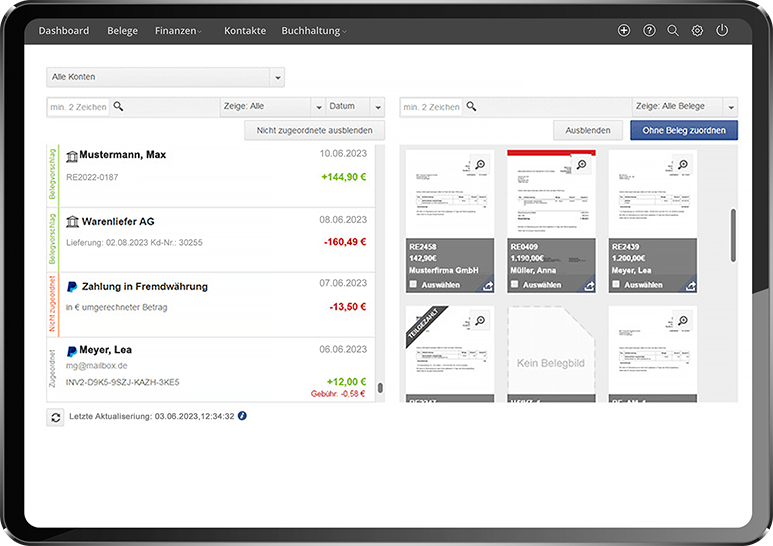Click the search magnifier in top bar

673,31
